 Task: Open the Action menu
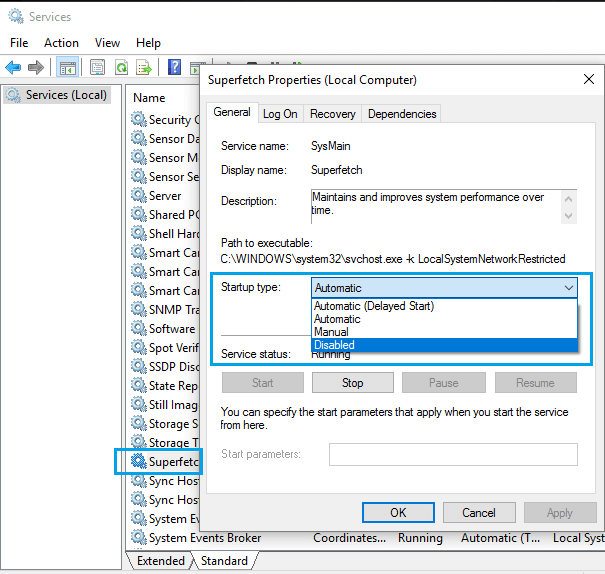pos(61,43)
